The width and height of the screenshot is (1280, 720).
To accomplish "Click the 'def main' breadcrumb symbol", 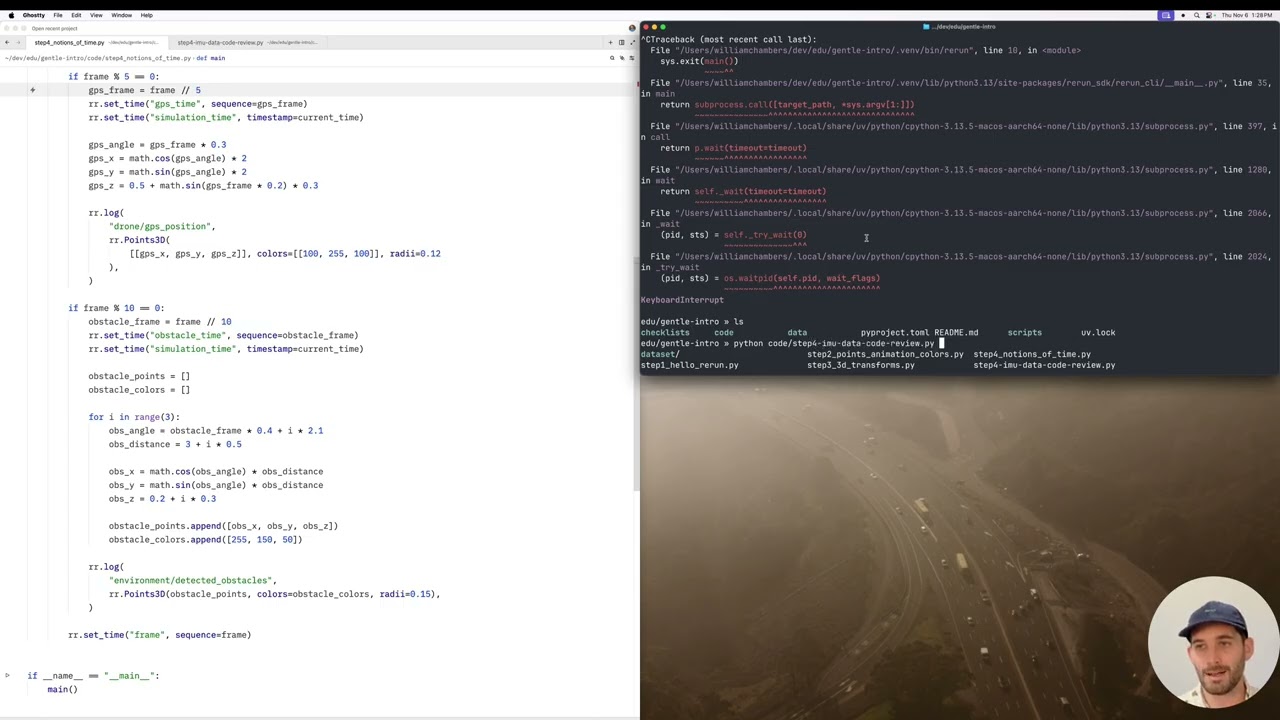I will [210, 58].
